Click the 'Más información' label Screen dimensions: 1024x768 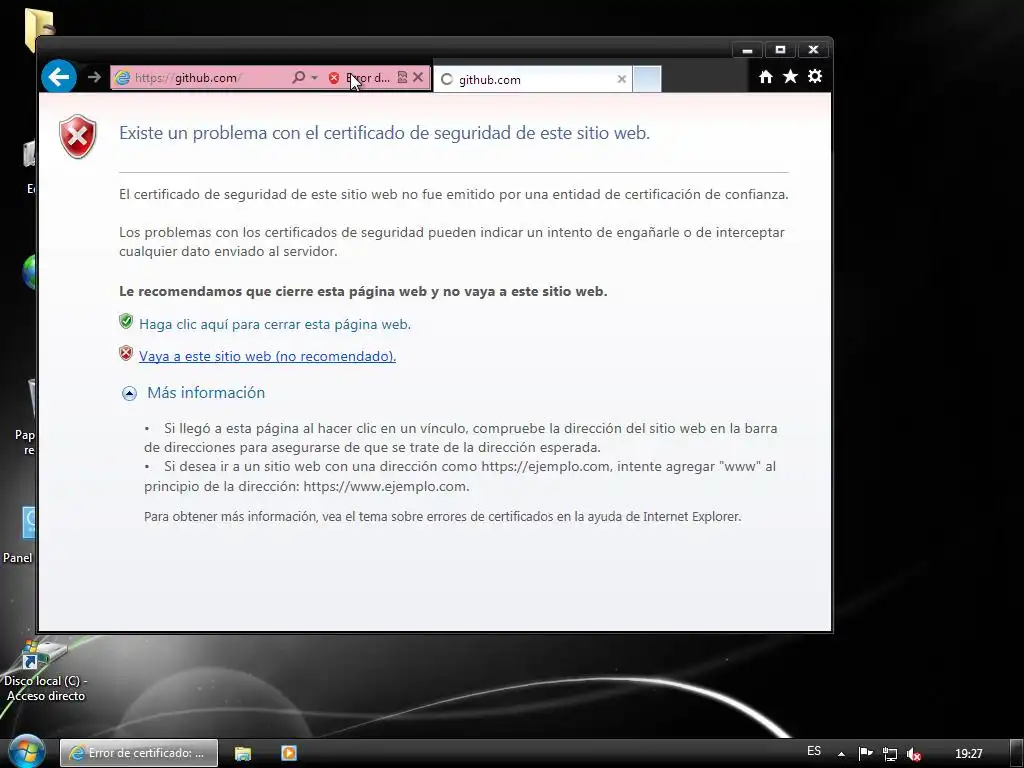coord(206,392)
